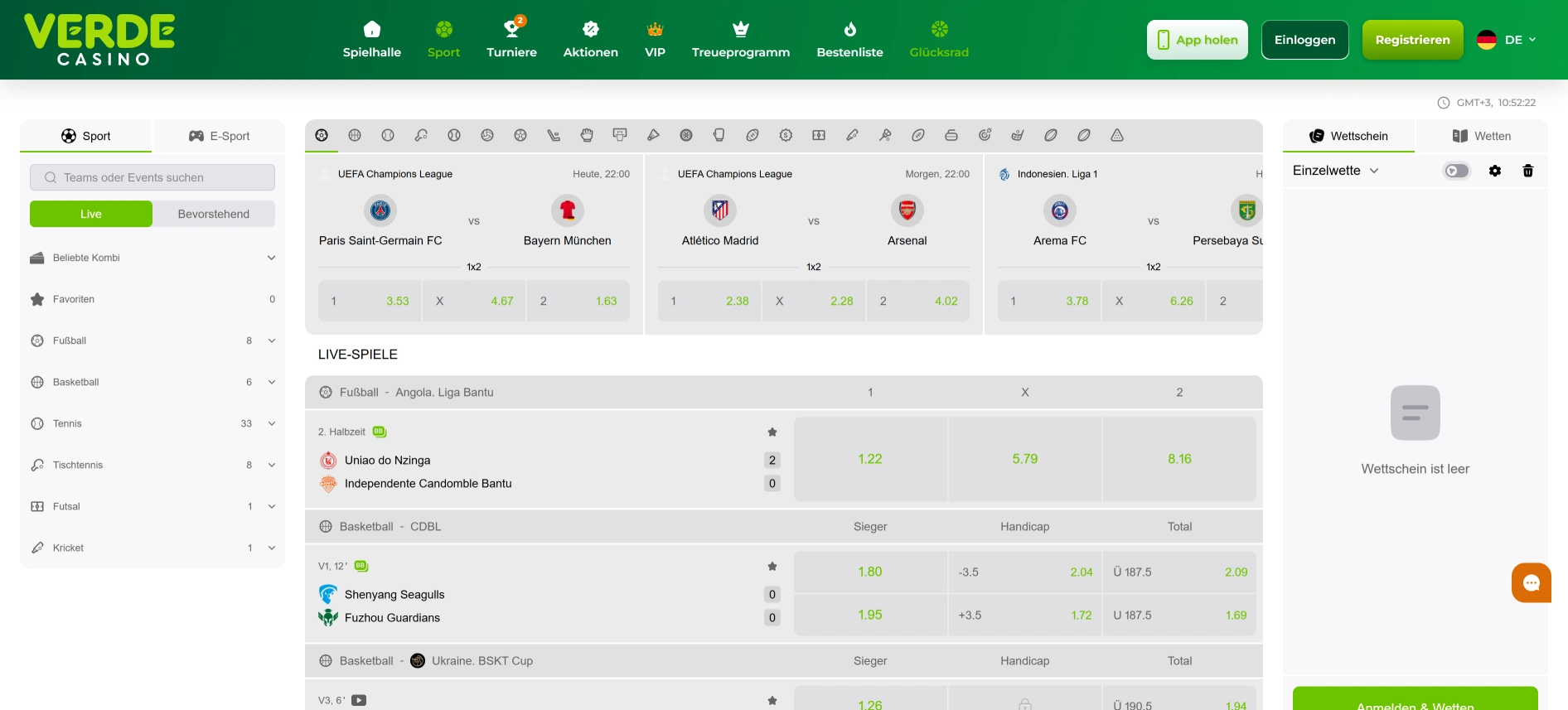Open Aktionen in top navigation

[591, 40]
